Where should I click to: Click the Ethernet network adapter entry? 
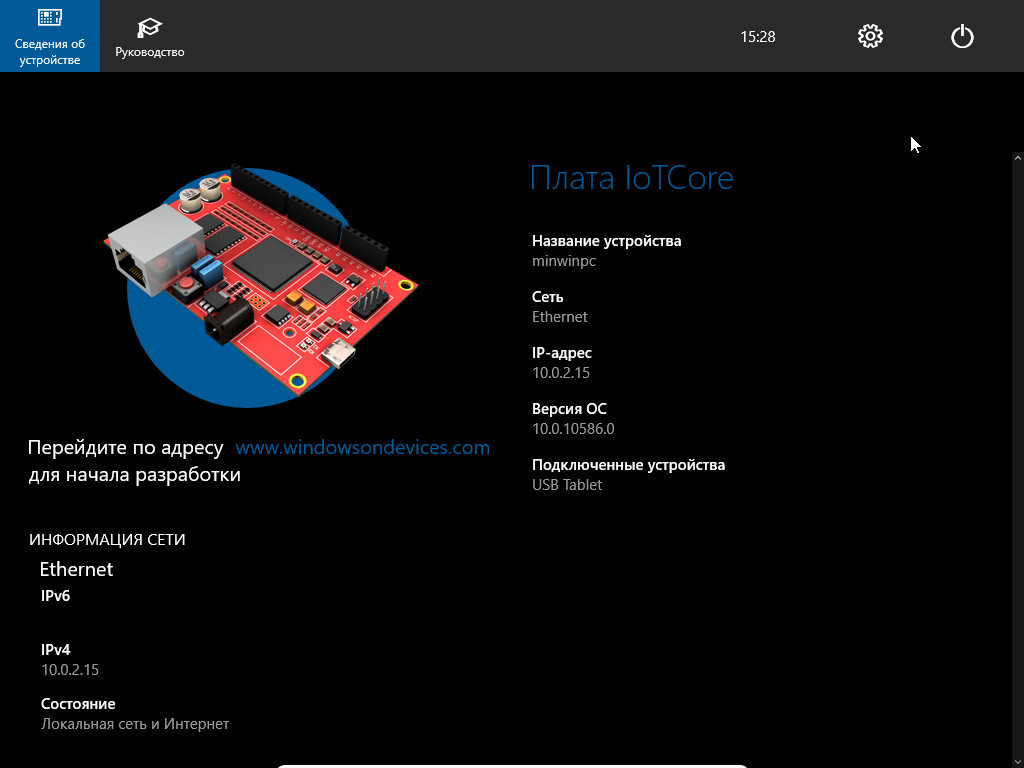click(x=76, y=569)
